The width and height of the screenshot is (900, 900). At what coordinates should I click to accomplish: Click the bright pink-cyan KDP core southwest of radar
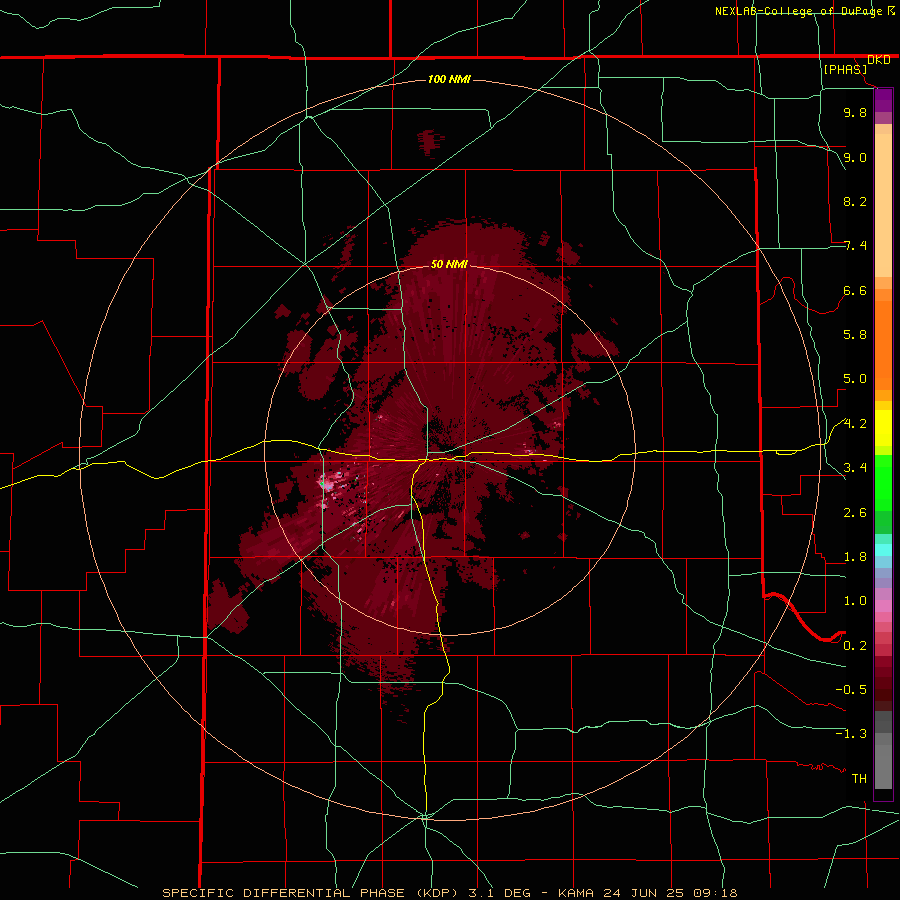(x=328, y=483)
